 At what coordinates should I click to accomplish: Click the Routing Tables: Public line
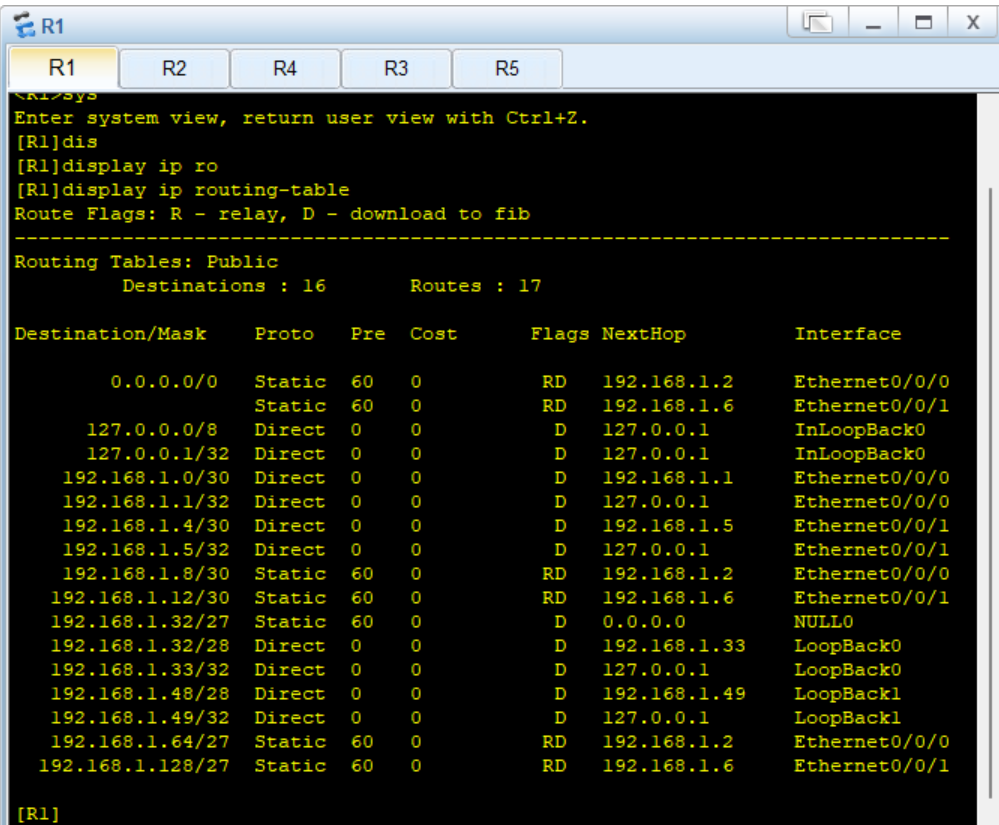(146, 262)
